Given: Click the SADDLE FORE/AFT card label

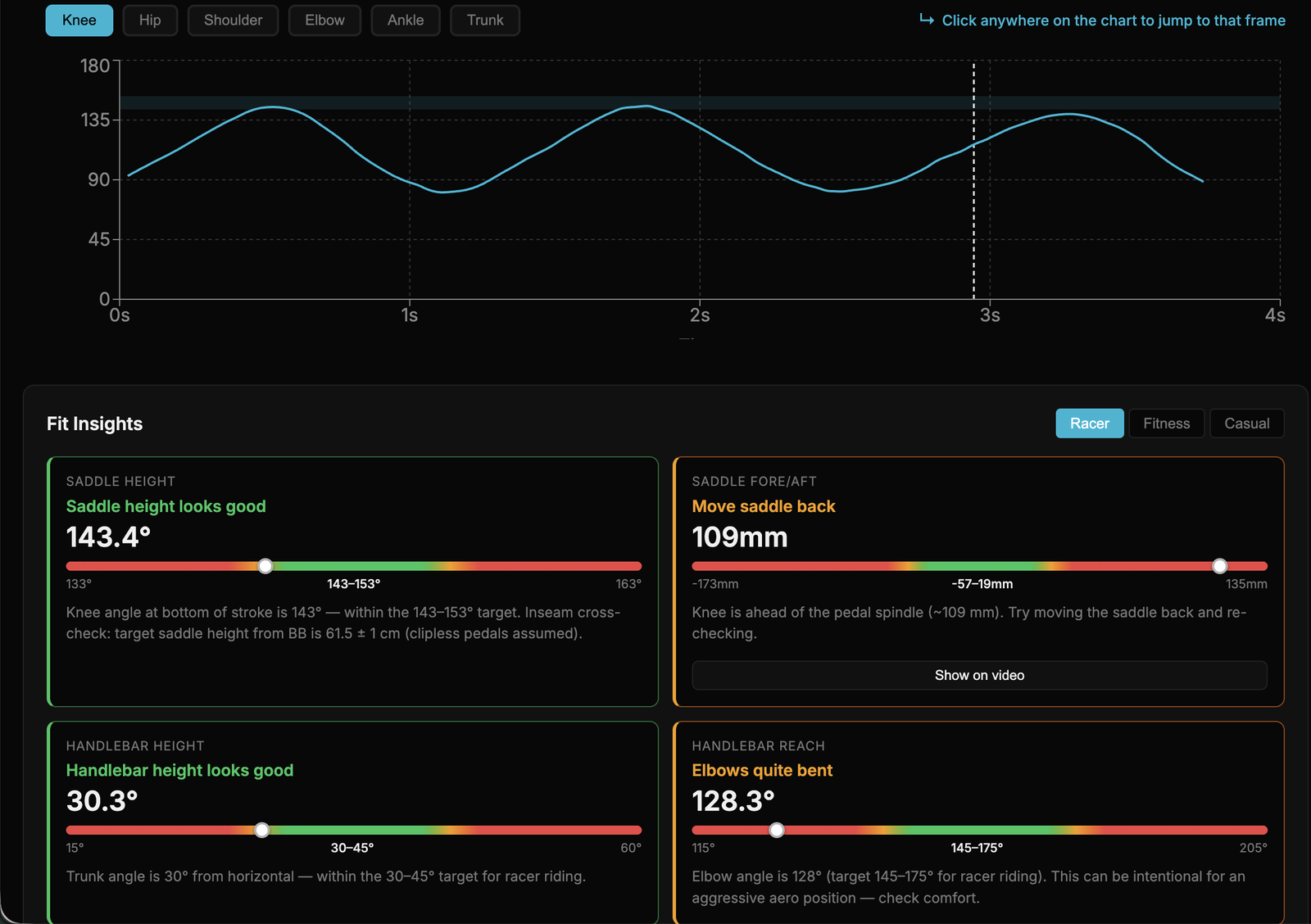Looking at the screenshot, I should 754,482.
